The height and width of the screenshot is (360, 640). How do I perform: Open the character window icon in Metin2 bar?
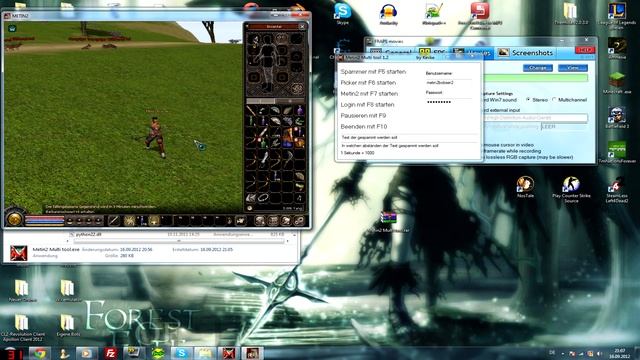260,221
